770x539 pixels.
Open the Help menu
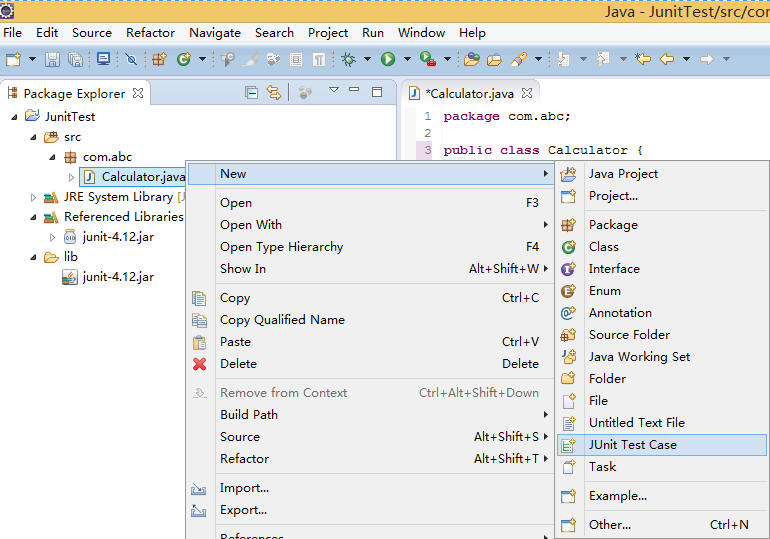coord(472,33)
